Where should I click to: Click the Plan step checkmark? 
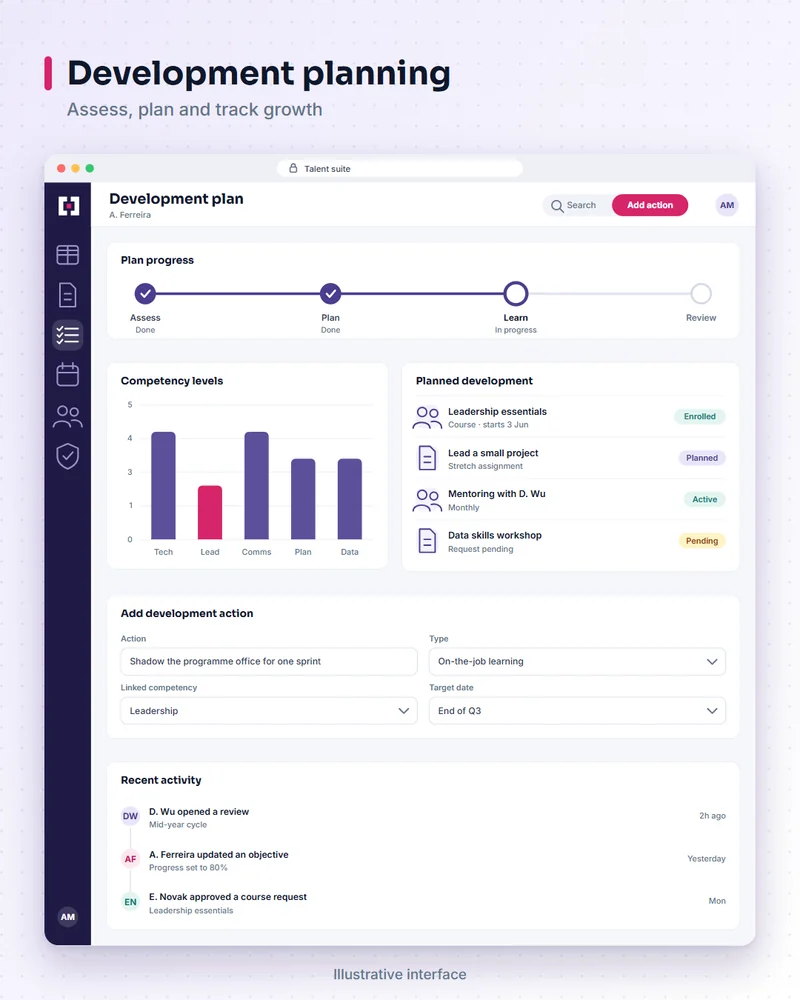[x=330, y=294]
